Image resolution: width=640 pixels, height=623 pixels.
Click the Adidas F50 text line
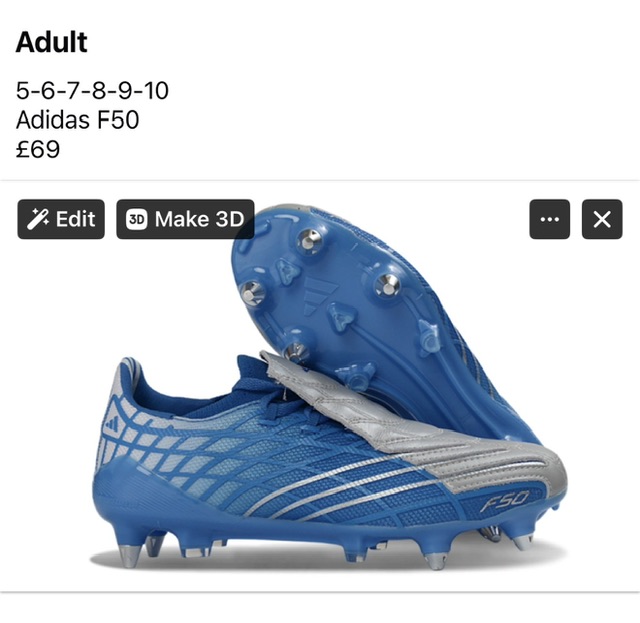coord(78,120)
